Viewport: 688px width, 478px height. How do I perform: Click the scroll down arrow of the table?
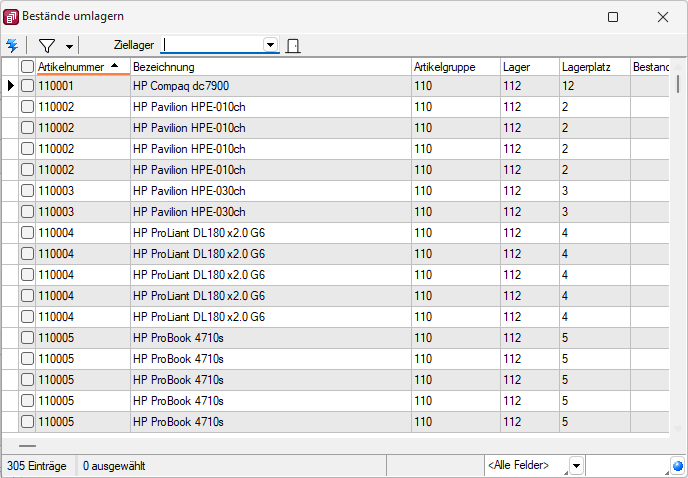(x=678, y=429)
